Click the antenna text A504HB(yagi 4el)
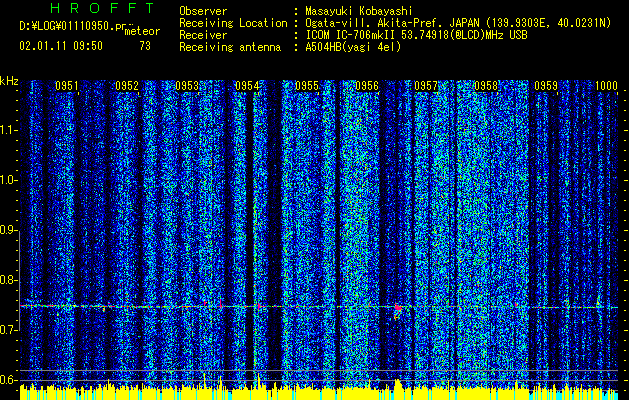The height and width of the screenshot is (400, 629). [353, 47]
